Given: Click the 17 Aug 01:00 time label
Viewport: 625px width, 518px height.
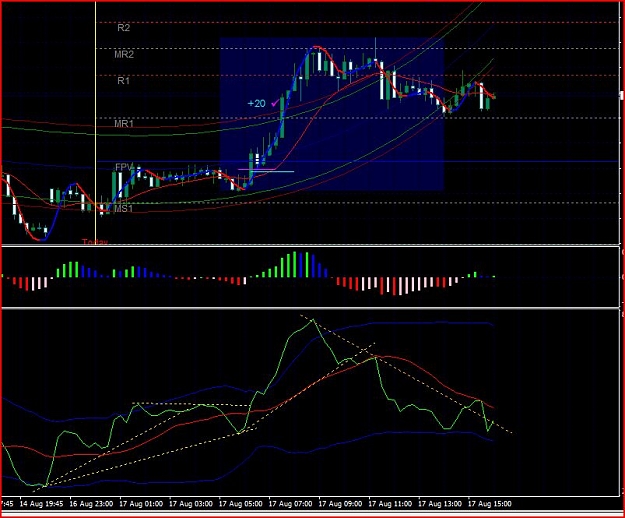Looking at the screenshot, I should tap(141, 504).
